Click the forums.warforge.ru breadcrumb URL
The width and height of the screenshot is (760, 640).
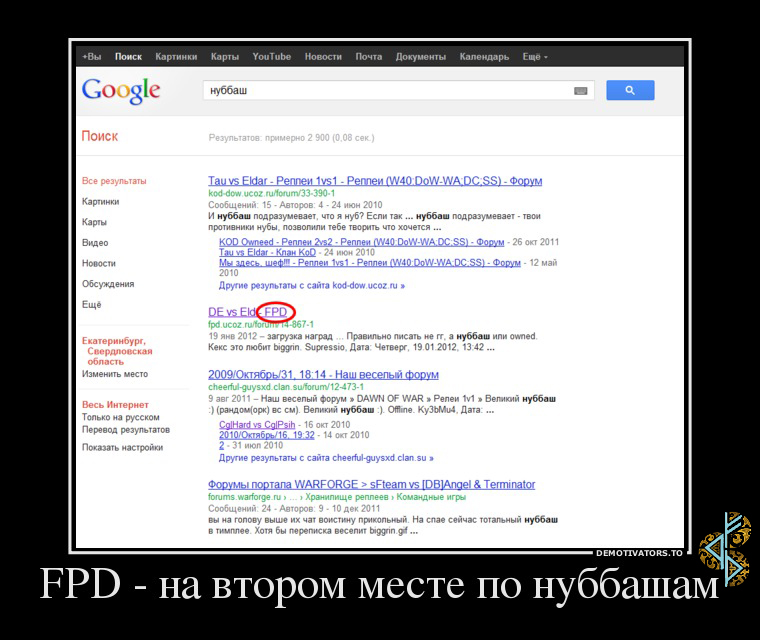(337, 497)
